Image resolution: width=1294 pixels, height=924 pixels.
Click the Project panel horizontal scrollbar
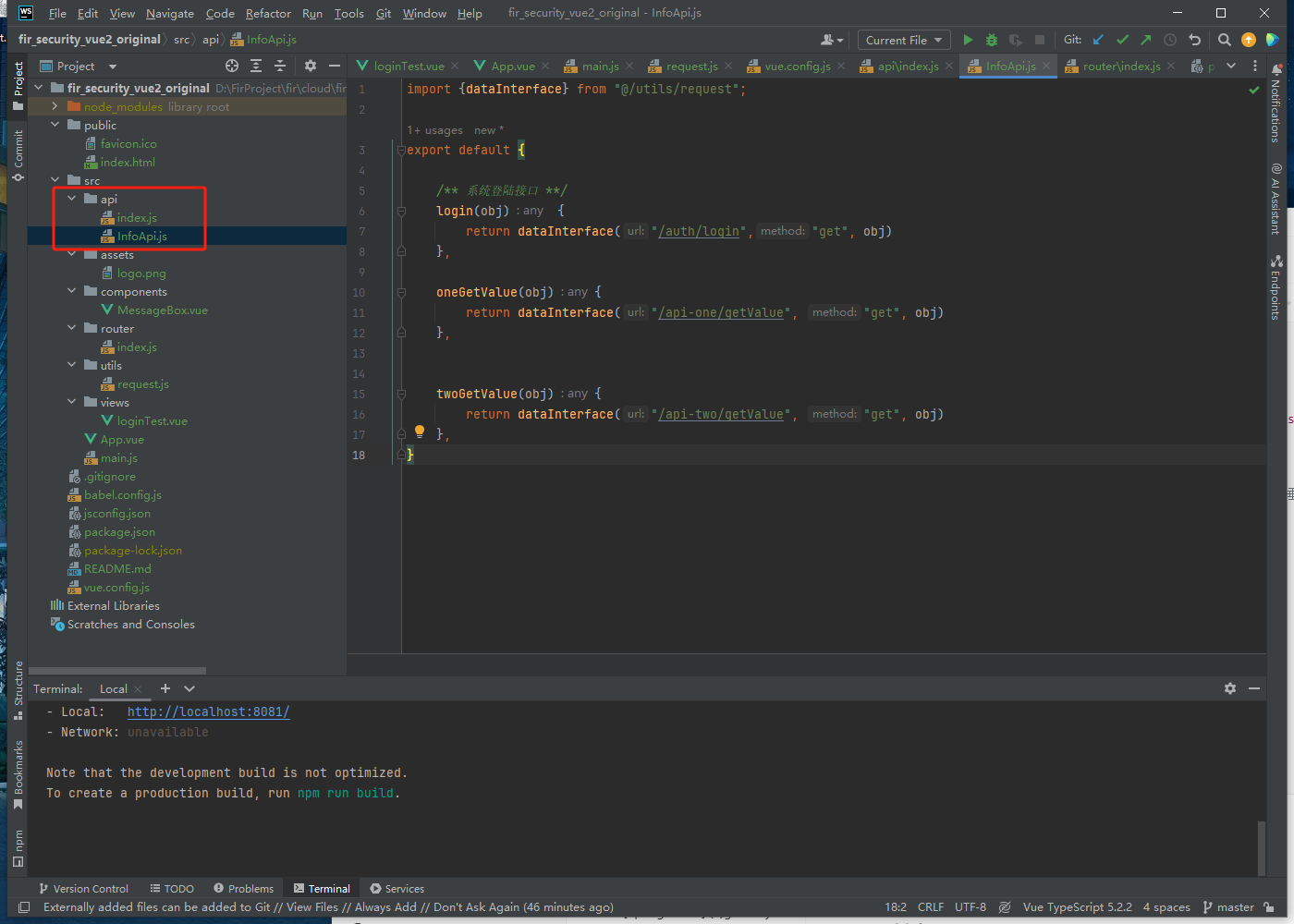117,671
